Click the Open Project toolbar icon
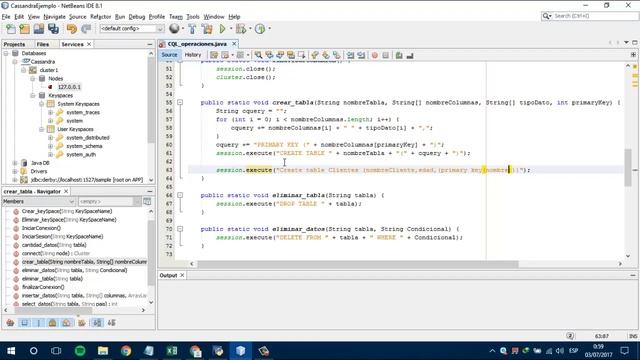This screenshot has width=640, height=360. (39, 29)
